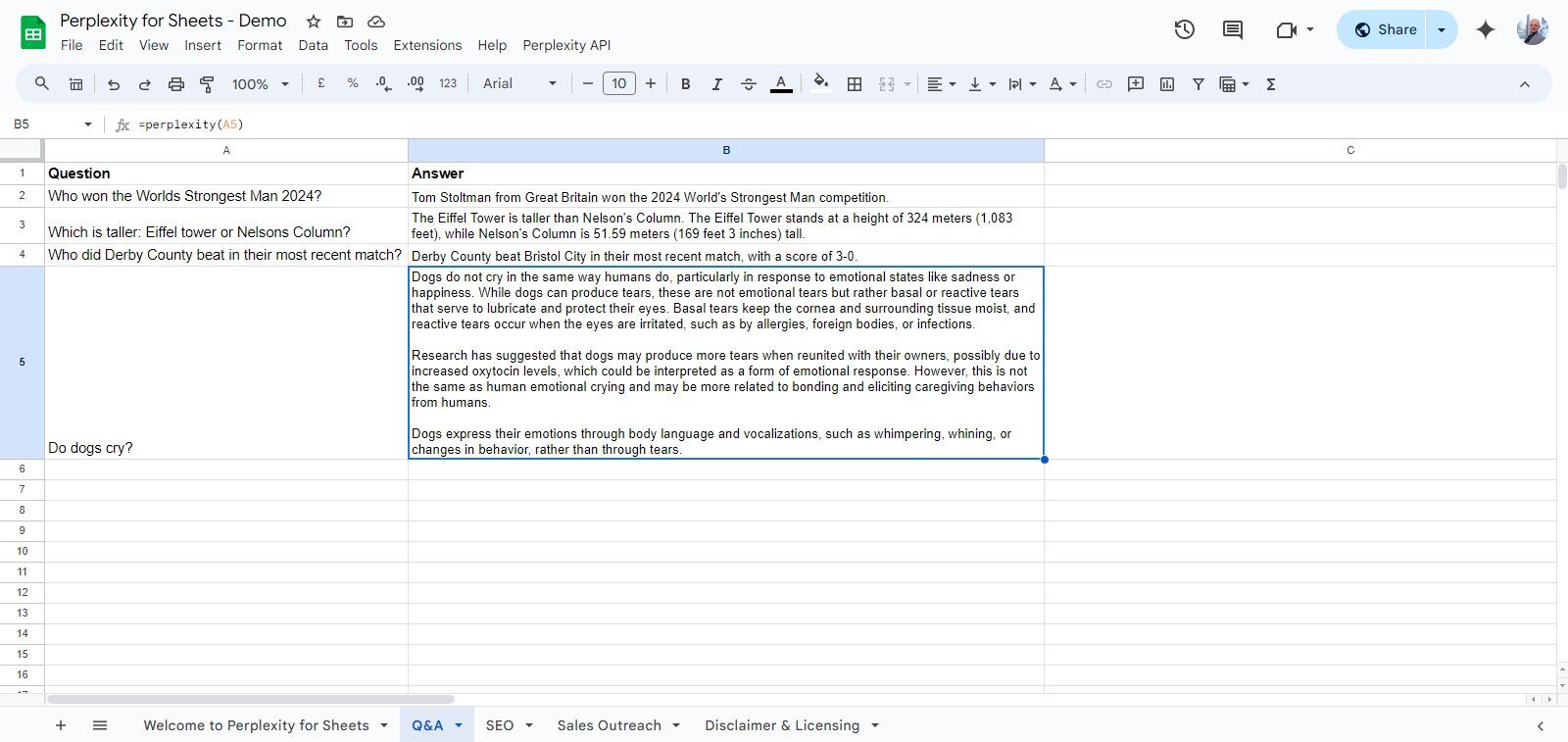Open more number formats 123

pyautogui.click(x=448, y=84)
